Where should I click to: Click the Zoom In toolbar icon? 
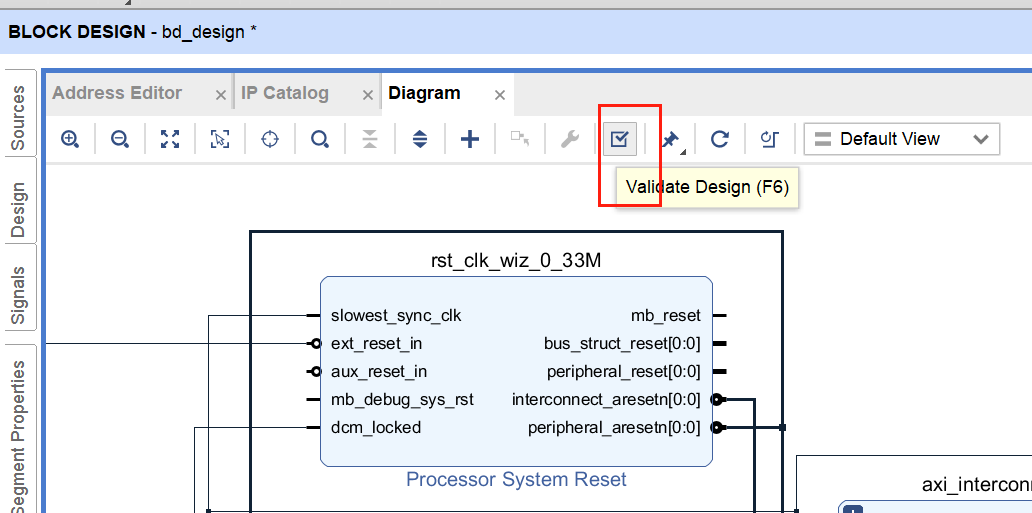tap(70, 139)
